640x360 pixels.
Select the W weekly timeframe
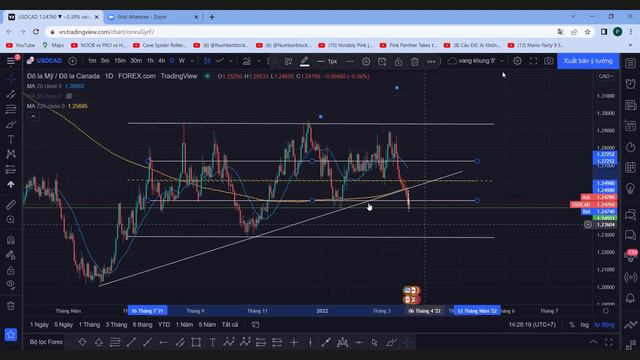click(182, 61)
